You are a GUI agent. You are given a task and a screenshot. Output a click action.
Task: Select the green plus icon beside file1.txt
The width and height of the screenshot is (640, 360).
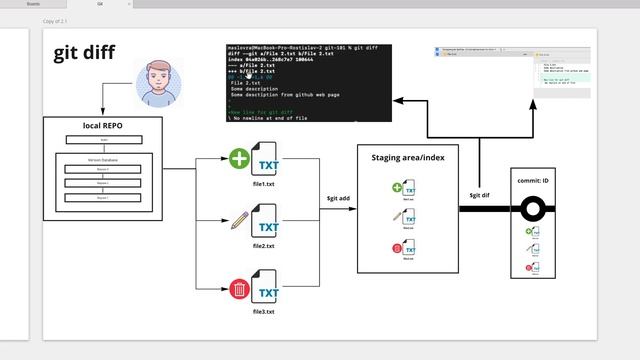pos(239,158)
